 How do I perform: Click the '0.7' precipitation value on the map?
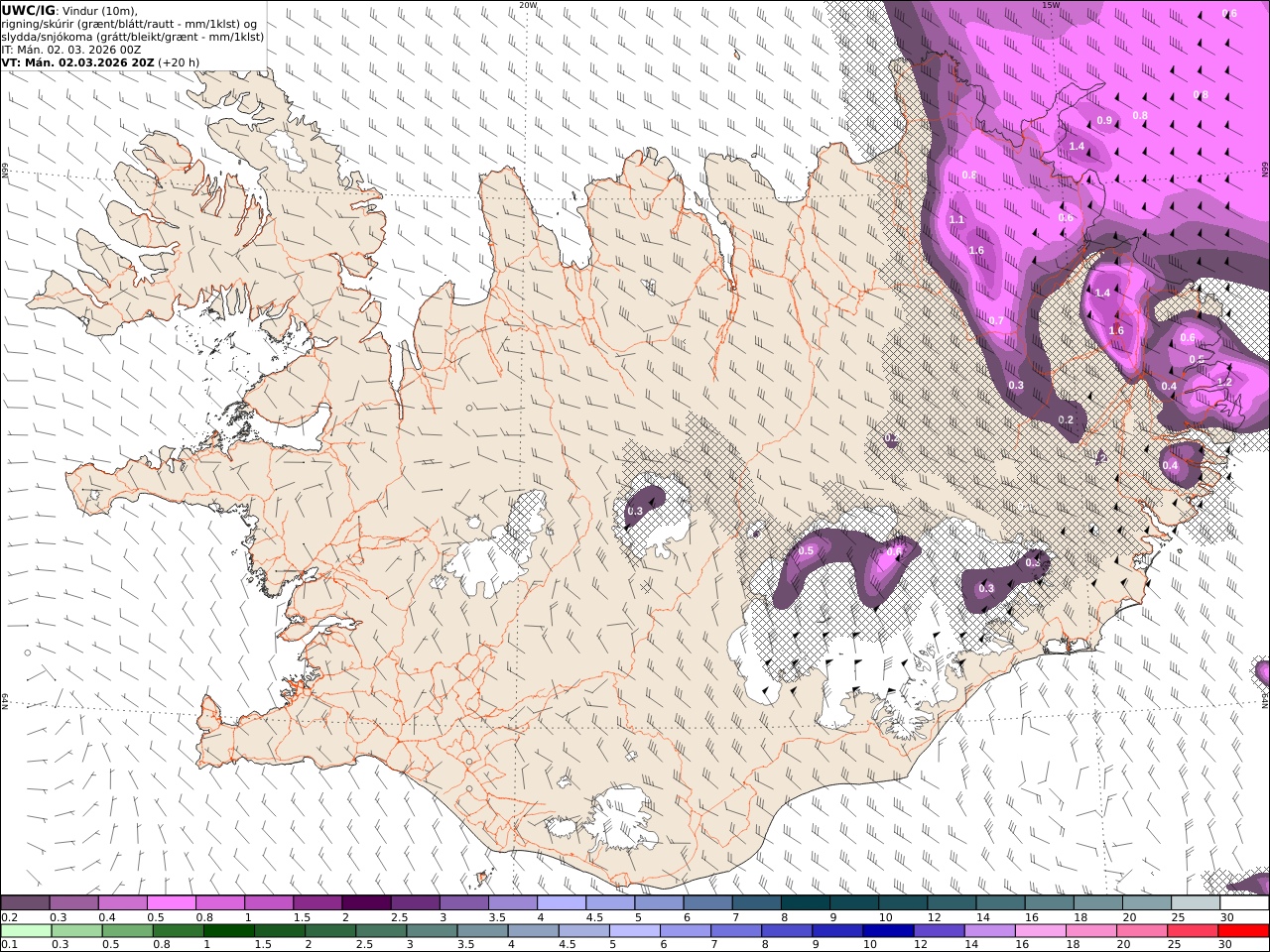click(996, 321)
